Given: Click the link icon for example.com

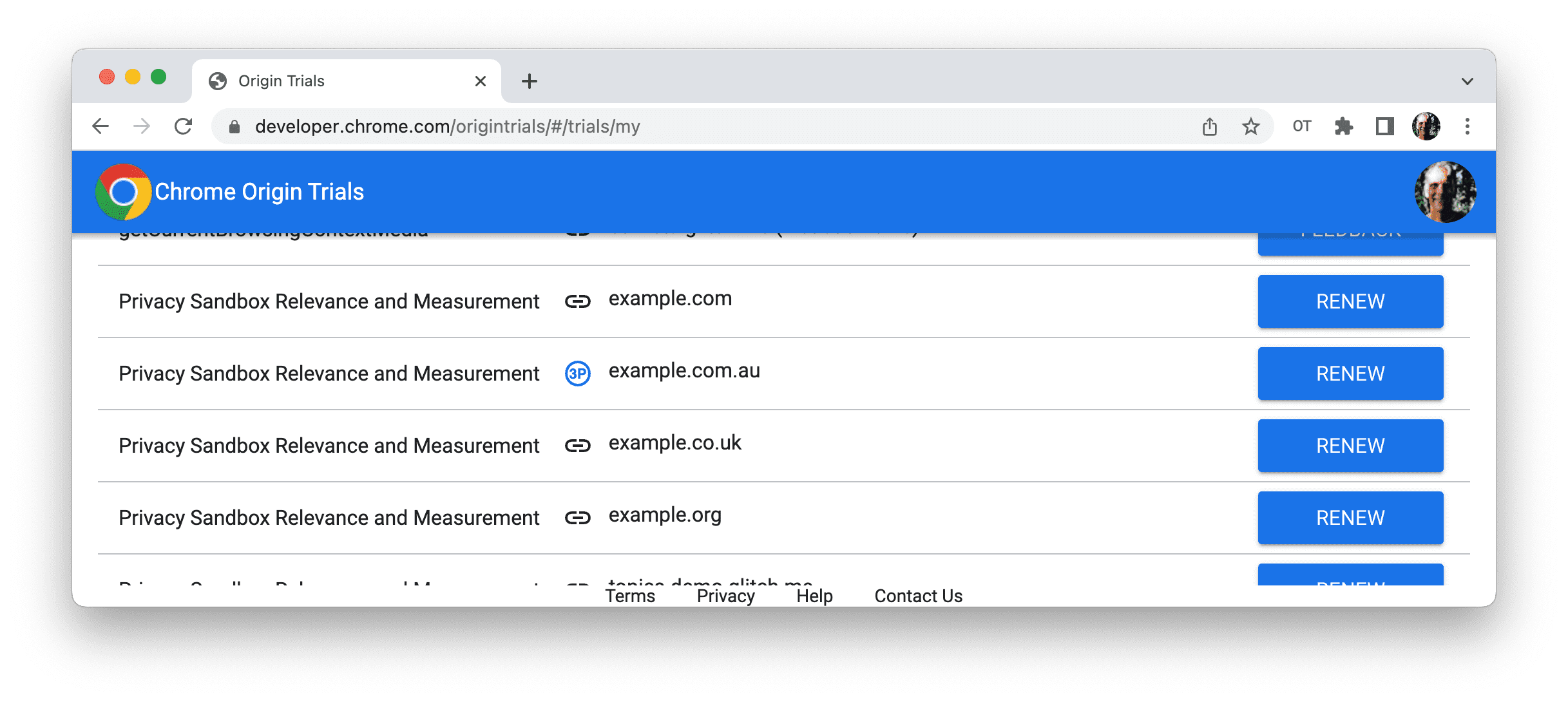Looking at the screenshot, I should (577, 300).
